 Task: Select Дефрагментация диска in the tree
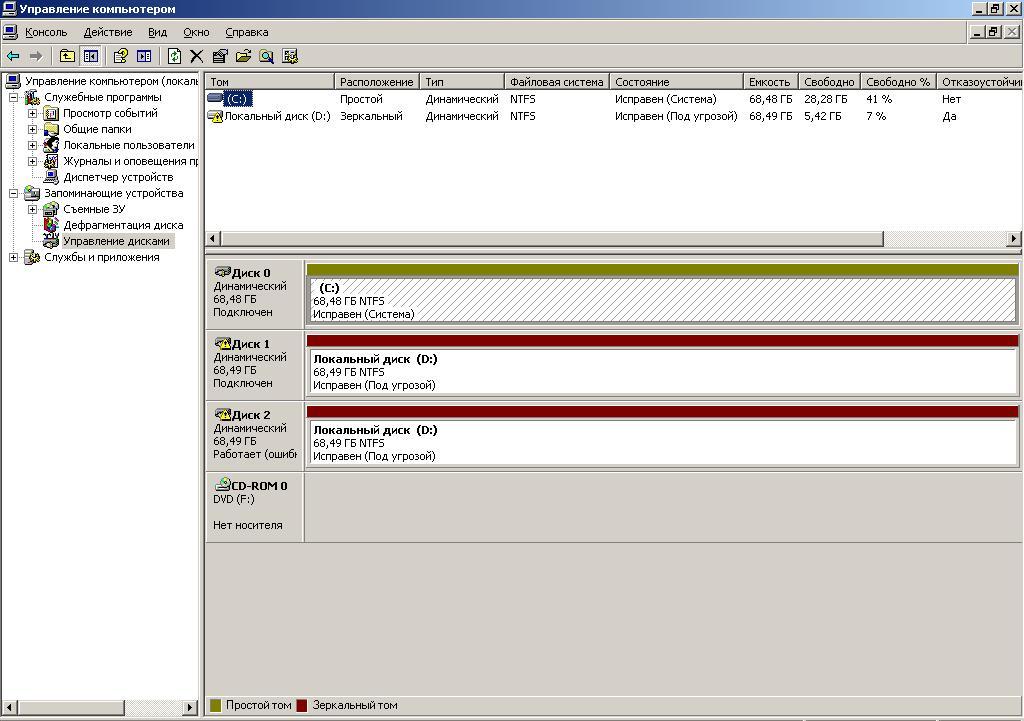pyautogui.click(x=122, y=225)
